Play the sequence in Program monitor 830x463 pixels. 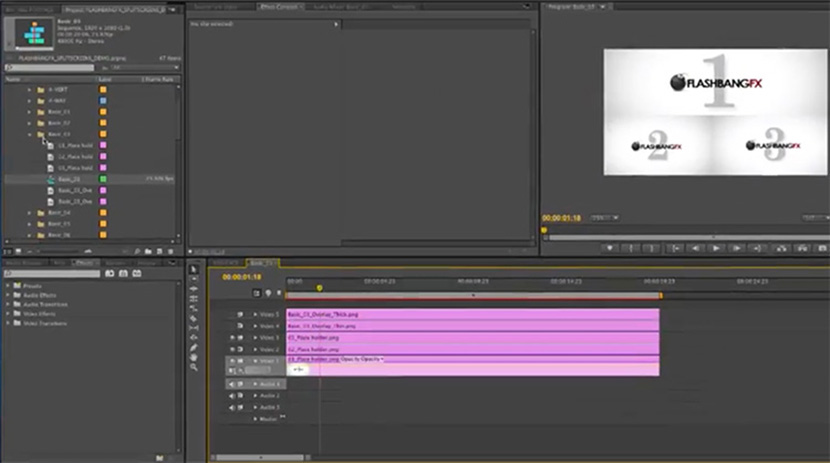coord(716,248)
